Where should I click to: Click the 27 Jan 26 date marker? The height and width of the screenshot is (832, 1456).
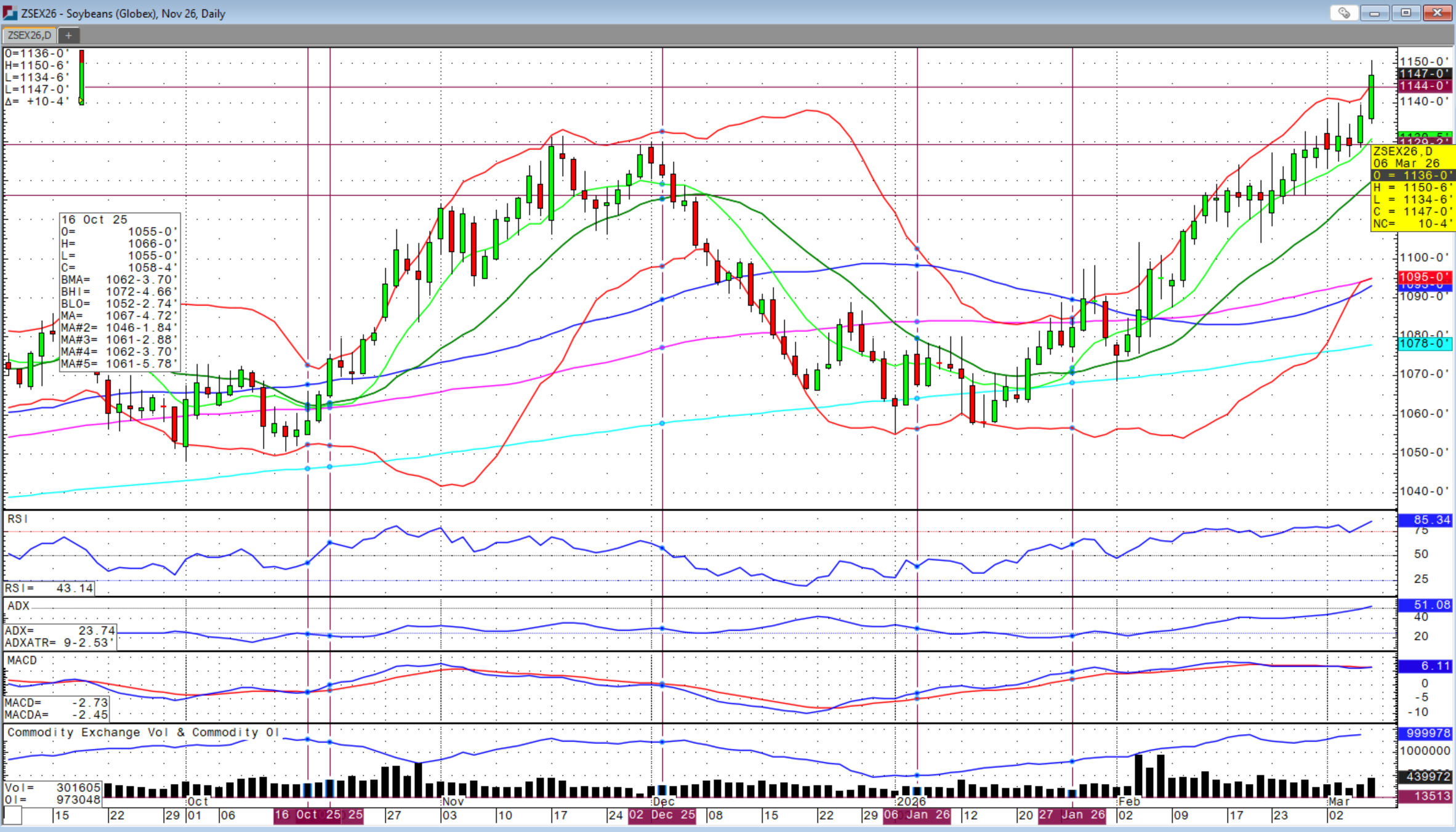tap(1072, 815)
